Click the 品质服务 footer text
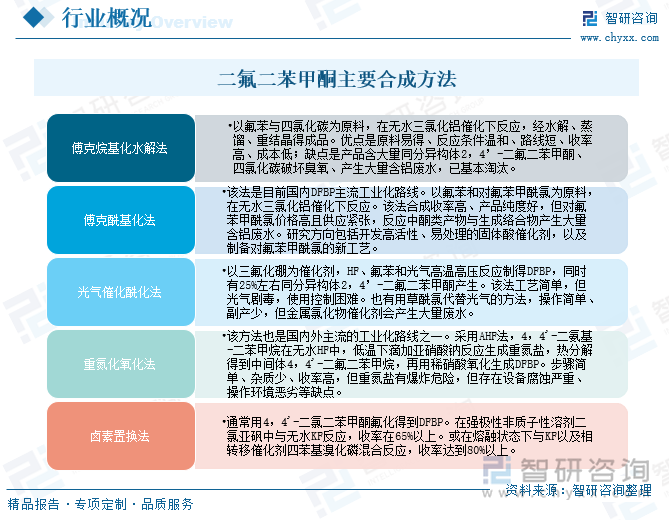This screenshot has height=520, width=669. (x=167, y=504)
